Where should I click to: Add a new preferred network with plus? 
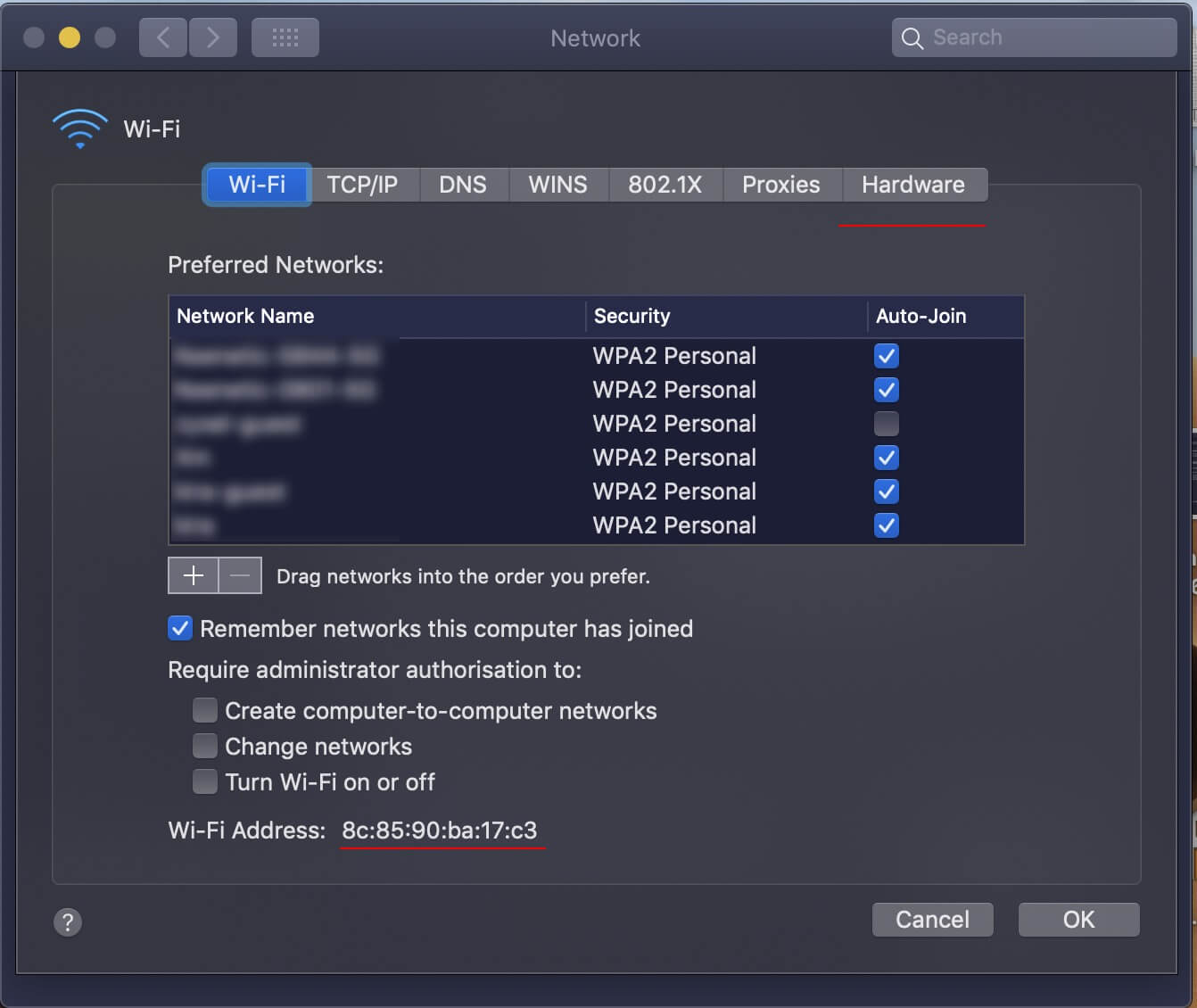193,575
